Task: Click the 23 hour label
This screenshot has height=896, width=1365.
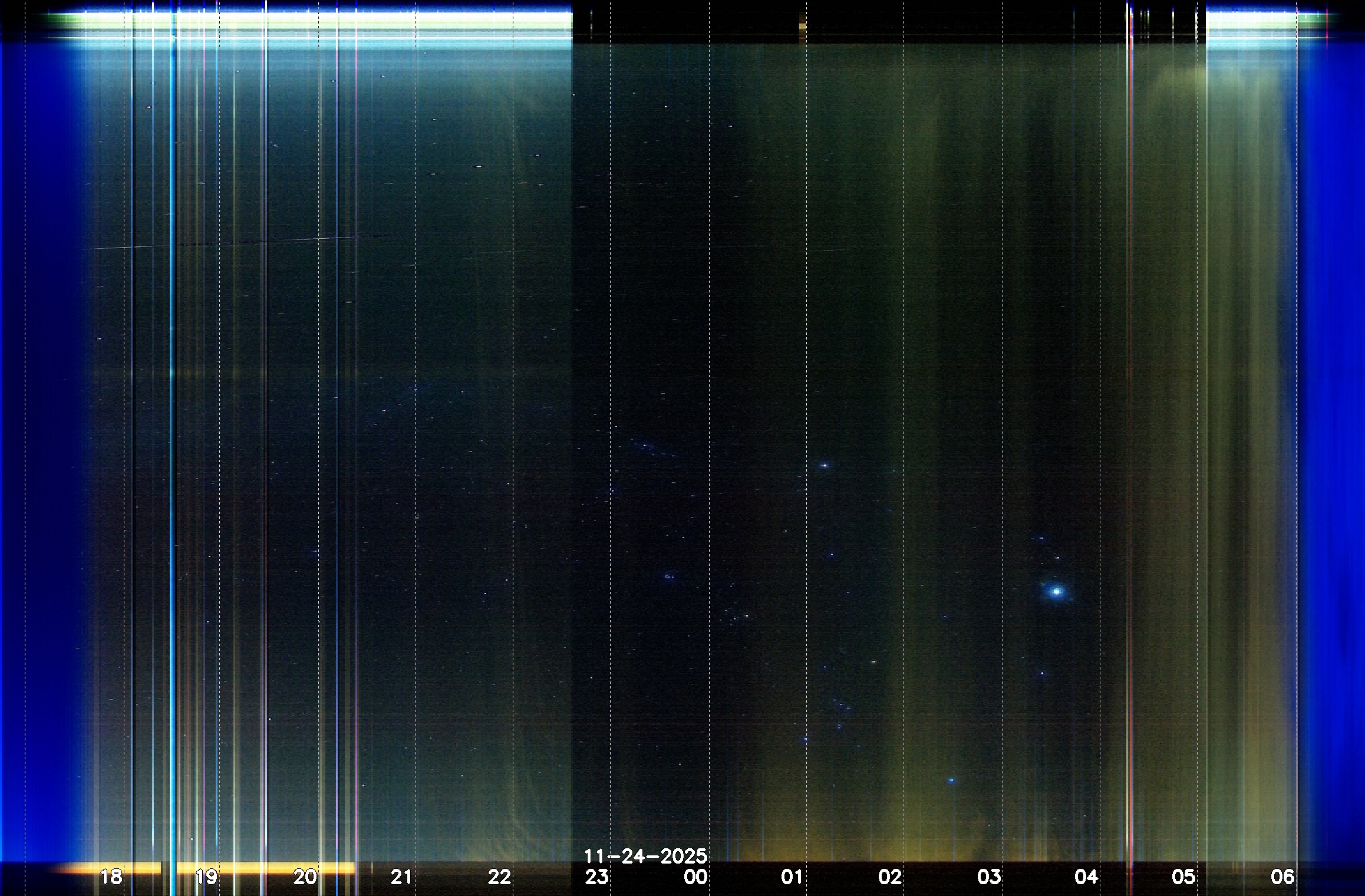Action: click(x=596, y=877)
